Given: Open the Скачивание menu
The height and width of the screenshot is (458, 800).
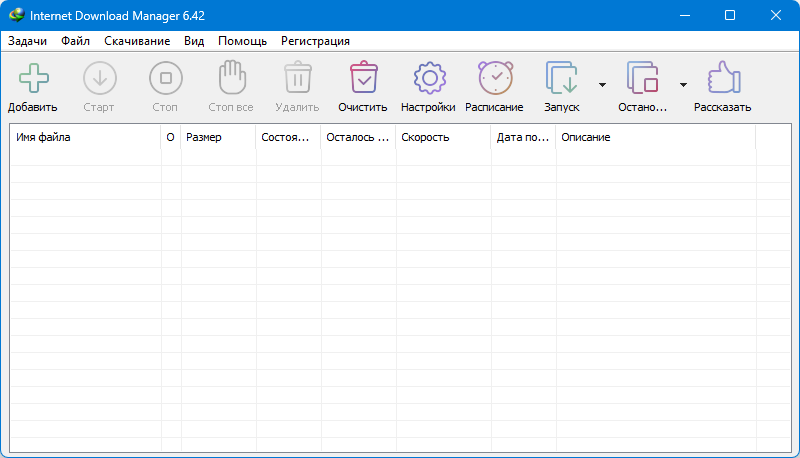Looking at the screenshot, I should (x=137, y=41).
